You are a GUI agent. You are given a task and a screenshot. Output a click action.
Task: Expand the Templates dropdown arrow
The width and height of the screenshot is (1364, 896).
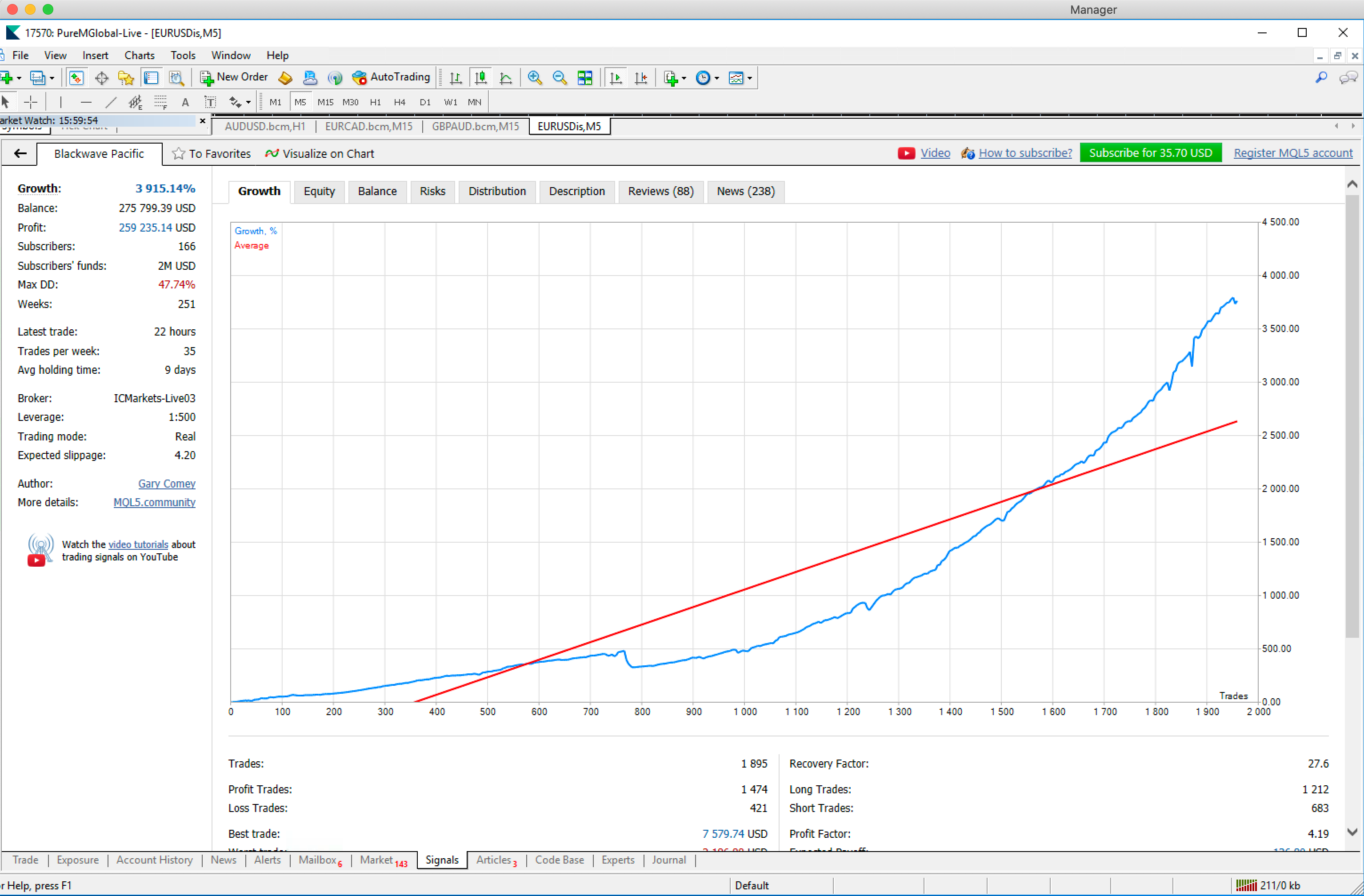tap(750, 79)
